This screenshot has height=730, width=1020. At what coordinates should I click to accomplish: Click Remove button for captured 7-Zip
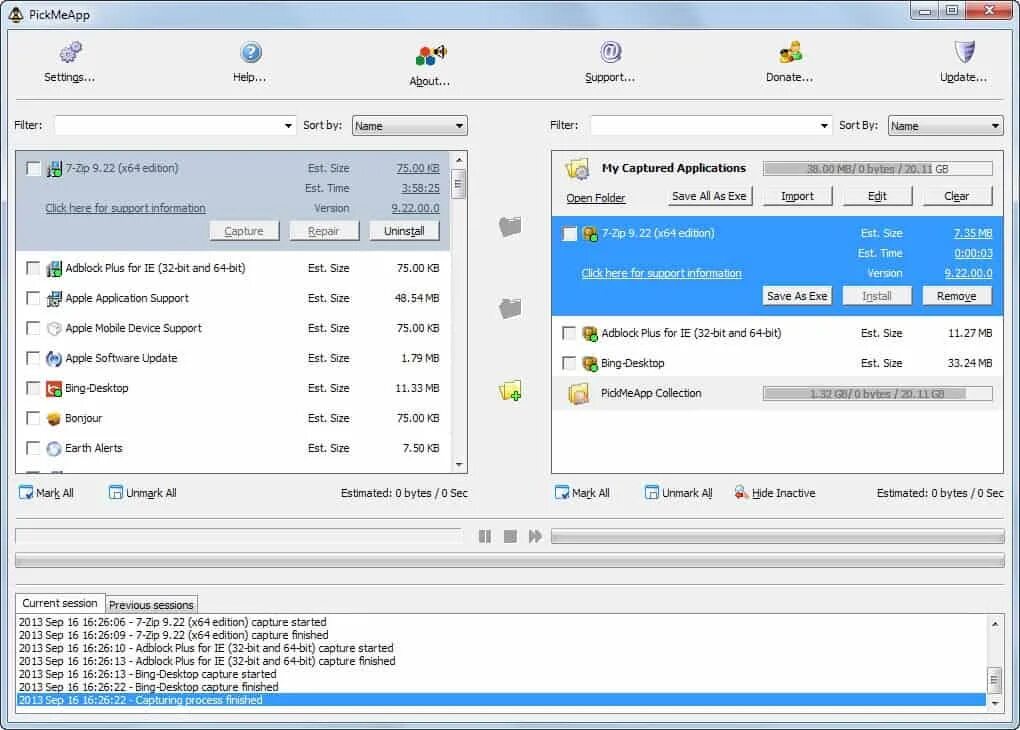[957, 296]
